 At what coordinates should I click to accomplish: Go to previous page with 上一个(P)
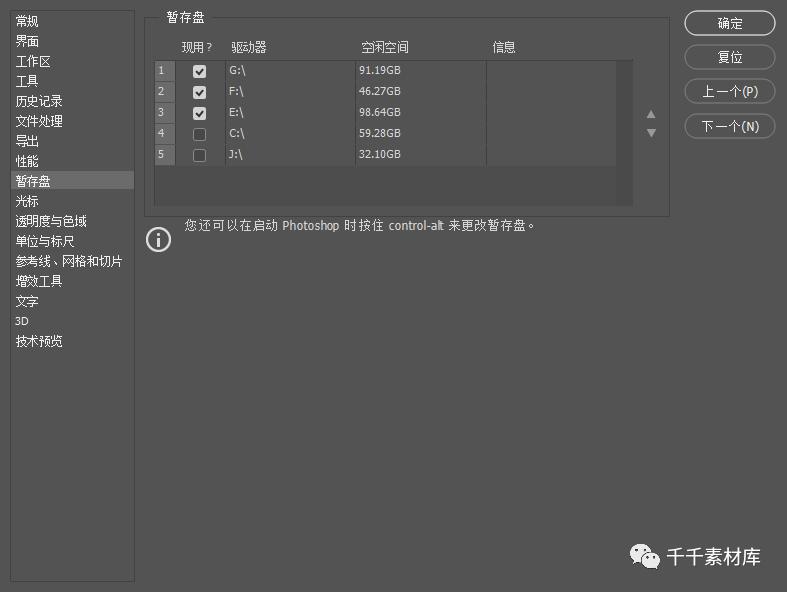pyautogui.click(x=730, y=91)
